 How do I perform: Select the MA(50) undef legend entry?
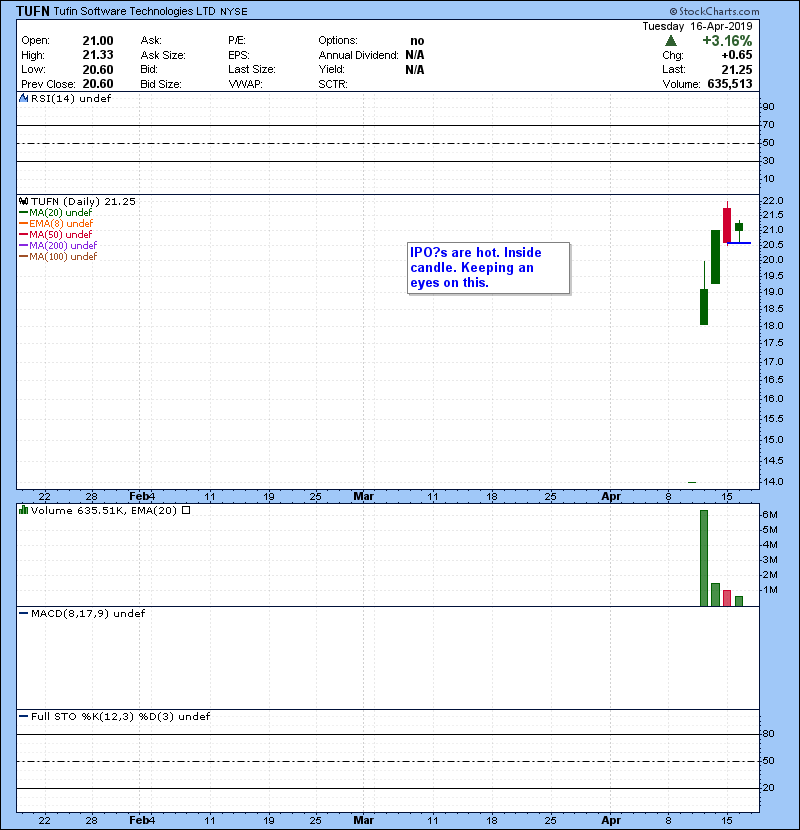point(56,234)
